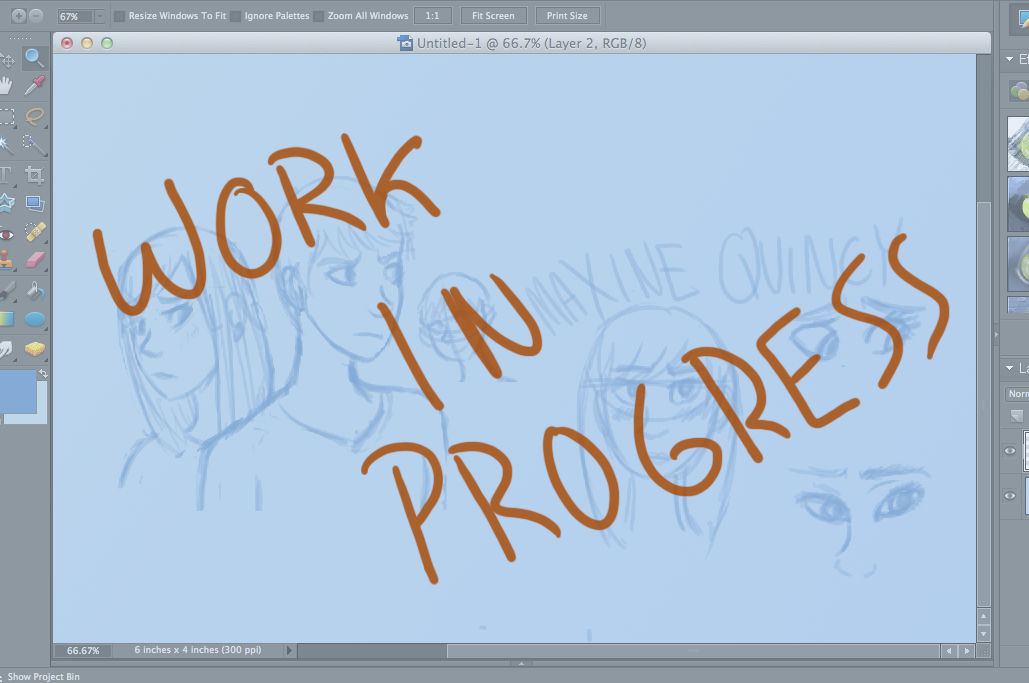Screen dimensions: 1029x683
Task: Select the Zoom tool in the toolbox
Action: pos(34,58)
